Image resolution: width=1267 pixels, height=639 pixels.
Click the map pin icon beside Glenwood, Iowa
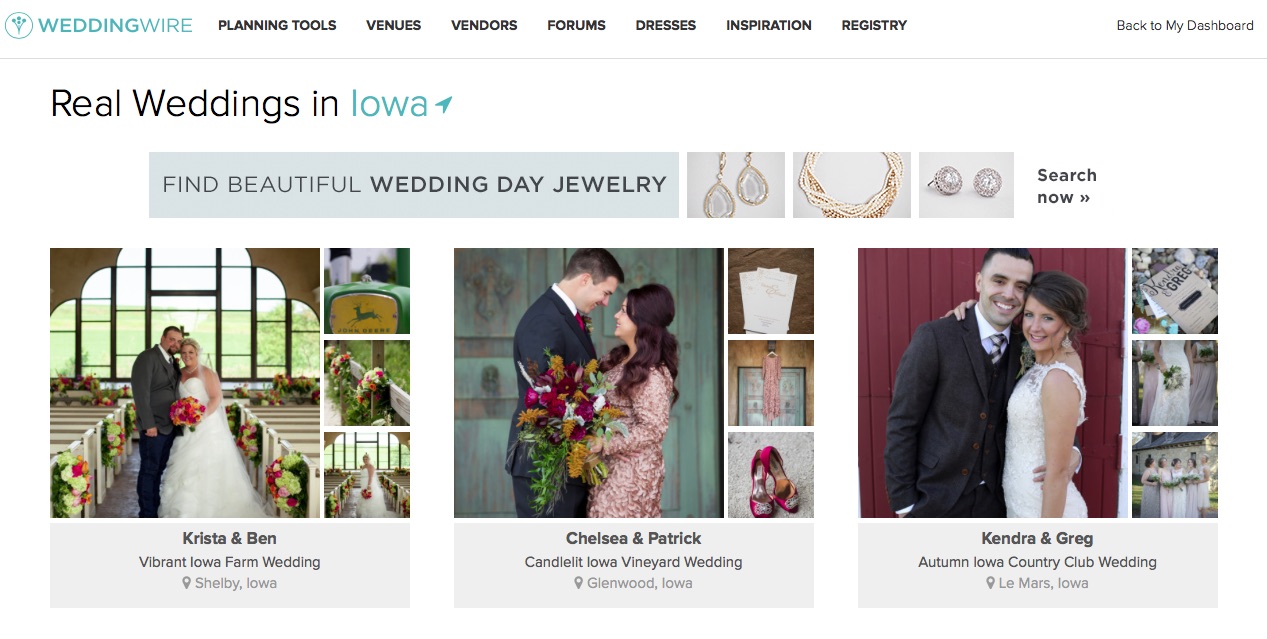[578, 583]
